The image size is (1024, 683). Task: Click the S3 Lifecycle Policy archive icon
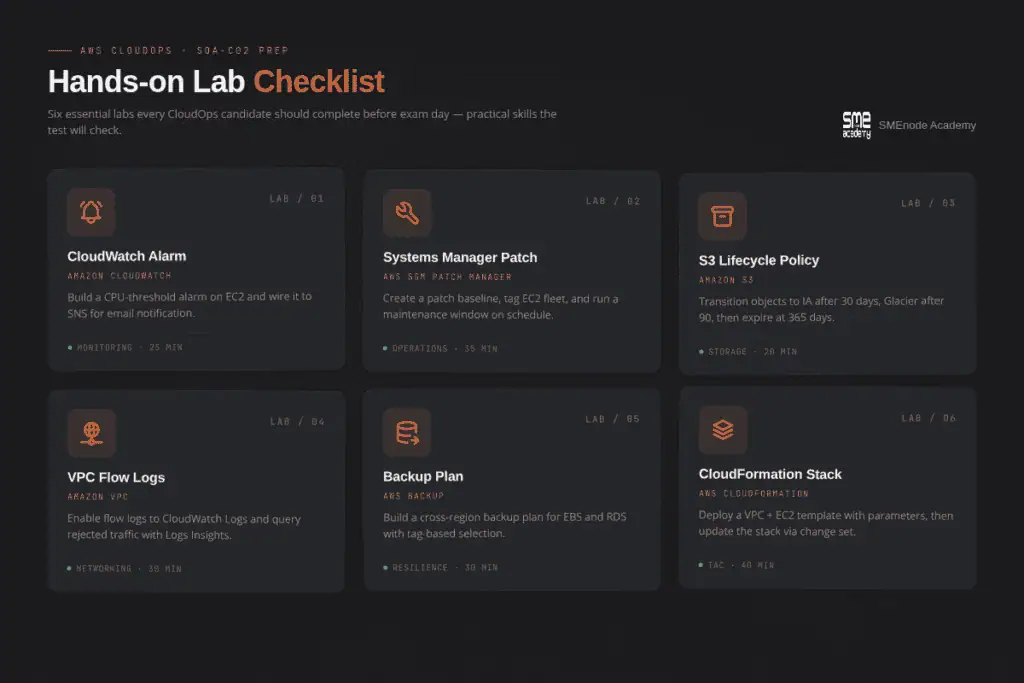click(722, 216)
